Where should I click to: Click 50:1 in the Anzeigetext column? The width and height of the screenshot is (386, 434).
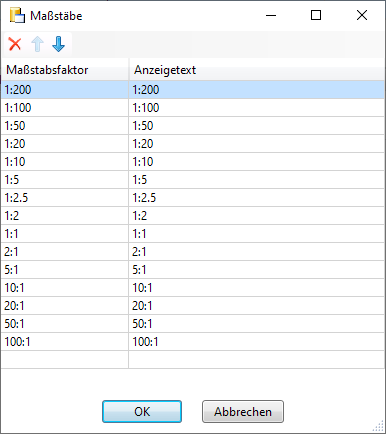pyautogui.click(x=256, y=324)
